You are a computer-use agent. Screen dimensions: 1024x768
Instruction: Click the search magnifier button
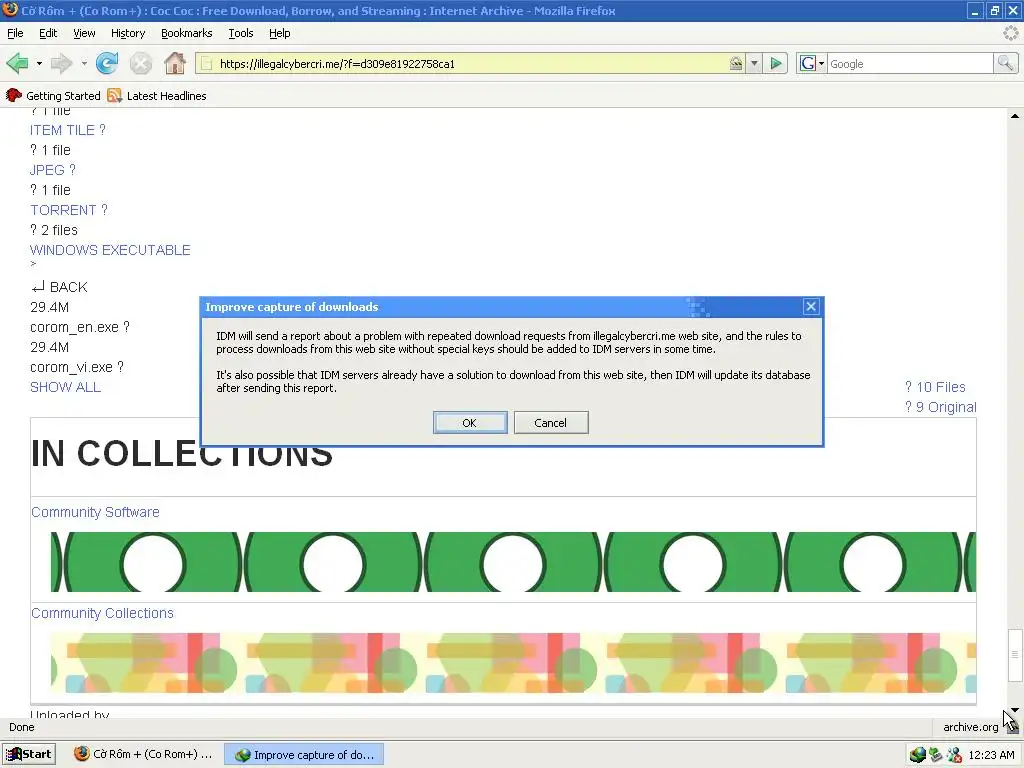click(1005, 63)
